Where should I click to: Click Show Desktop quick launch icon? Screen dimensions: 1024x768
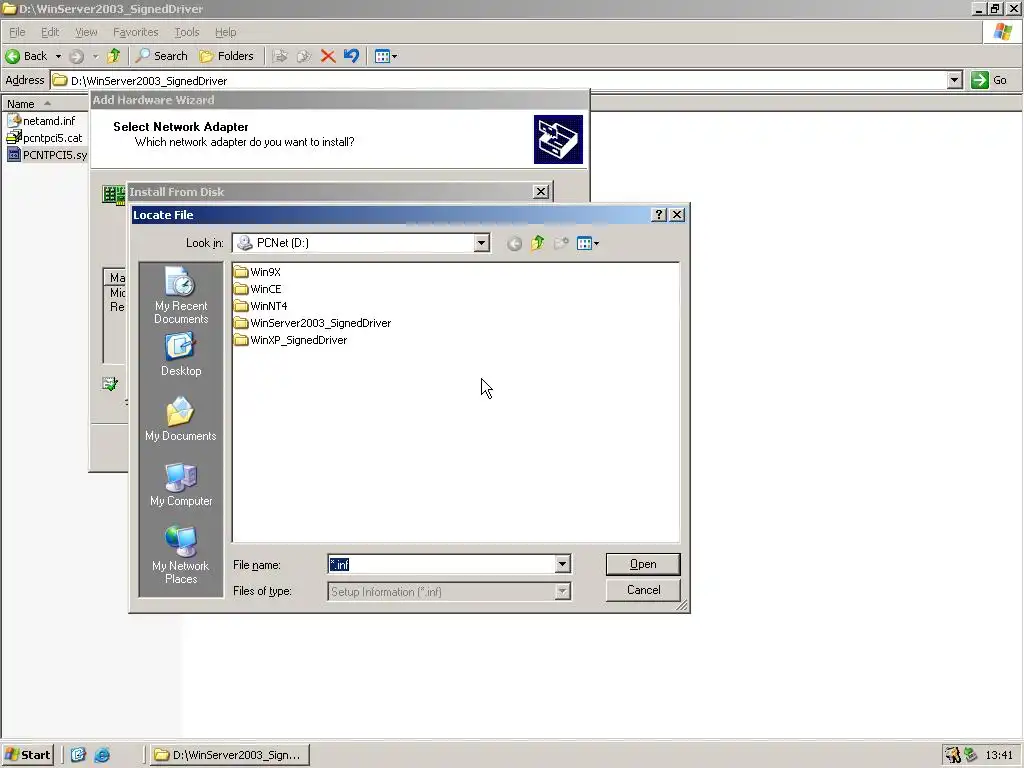(78, 755)
